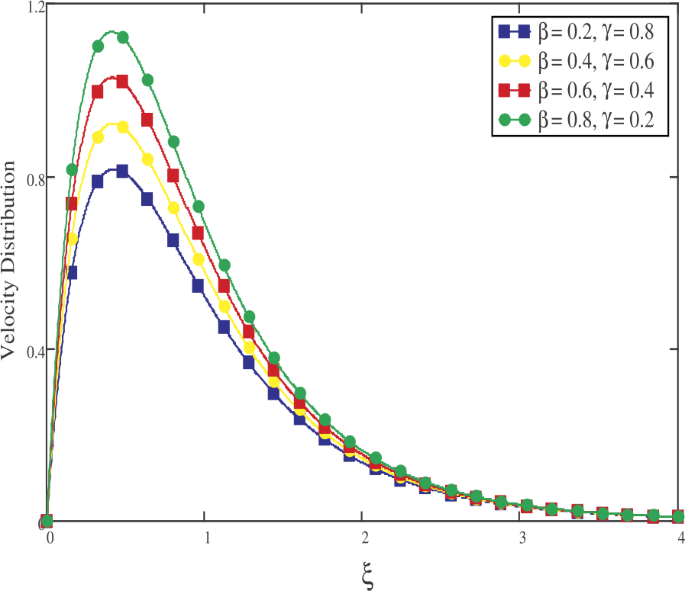Click legend entry β= 0.6, γ= 0.4
Image resolution: width=685 pixels, height=591 pixels.
(576, 90)
